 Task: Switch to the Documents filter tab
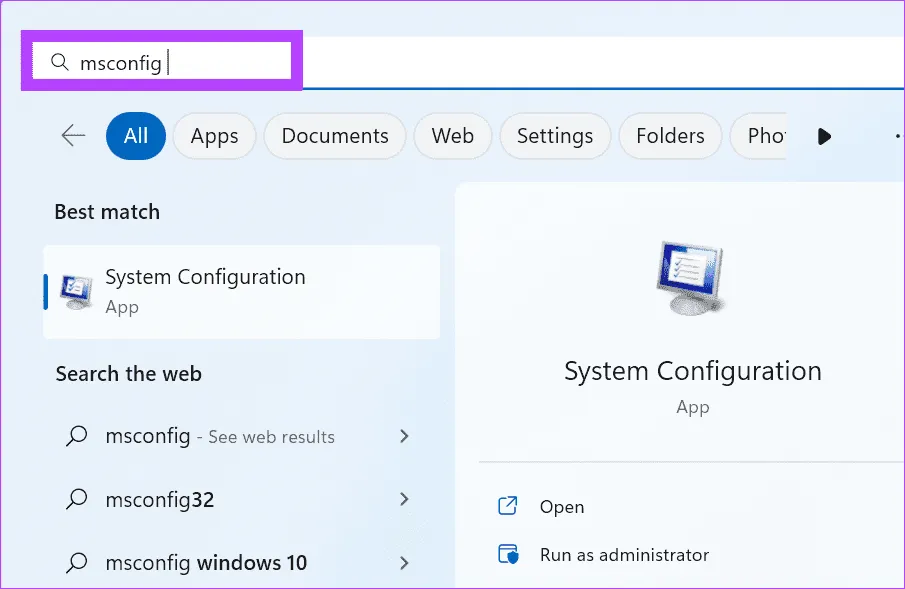click(334, 136)
